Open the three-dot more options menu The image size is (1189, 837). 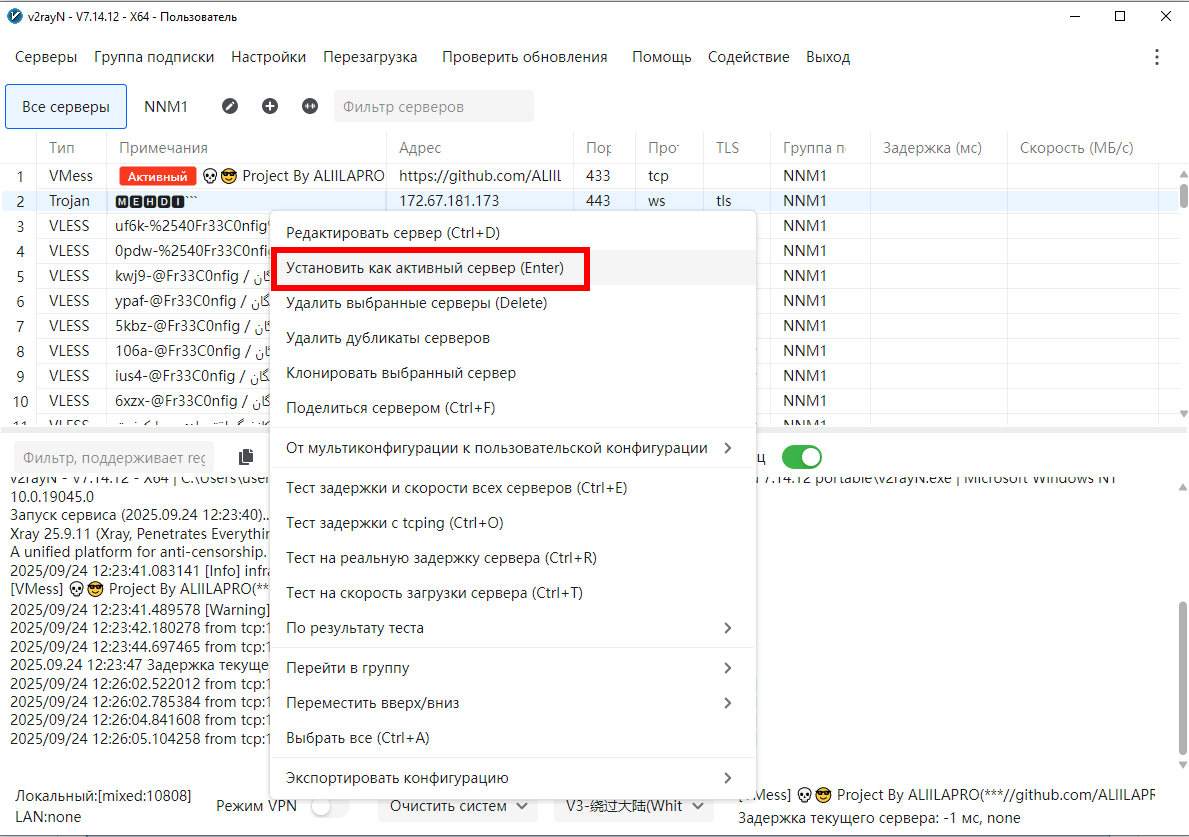(x=1157, y=57)
